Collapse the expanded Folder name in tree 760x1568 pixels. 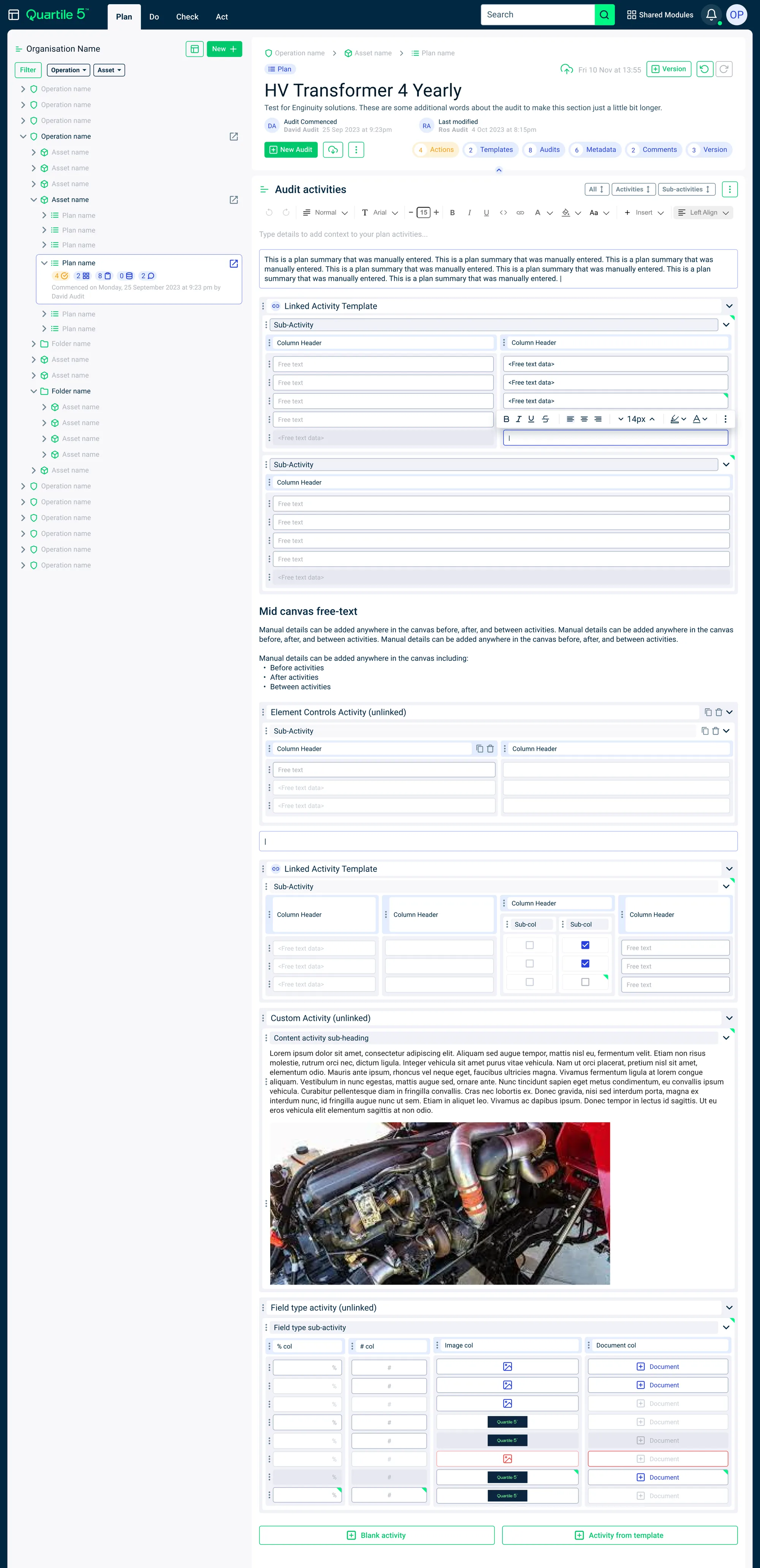[33, 392]
